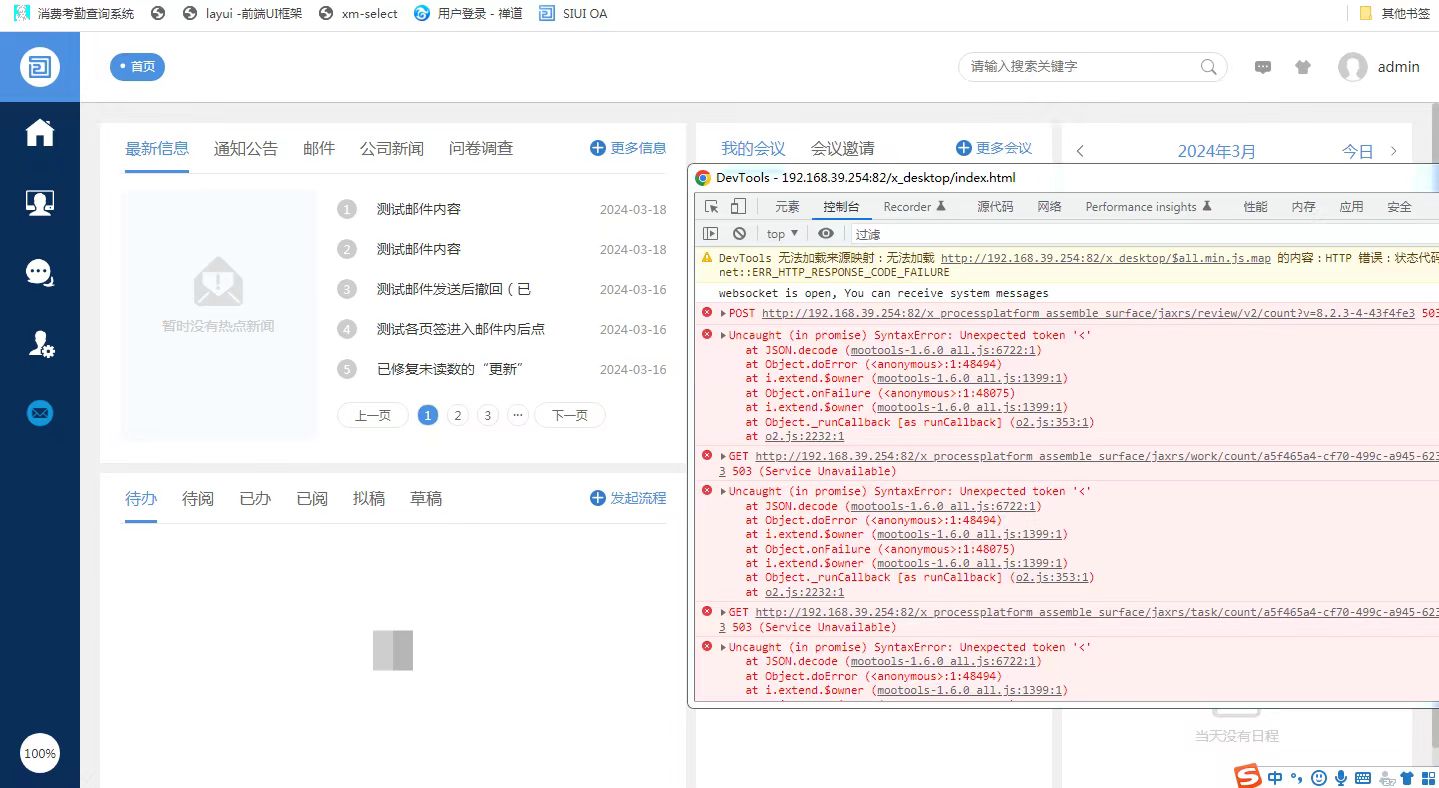This screenshot has height=788, width=1439.
Task: Open the round mail icon in the sidebar
Action: tap(40, 413)
